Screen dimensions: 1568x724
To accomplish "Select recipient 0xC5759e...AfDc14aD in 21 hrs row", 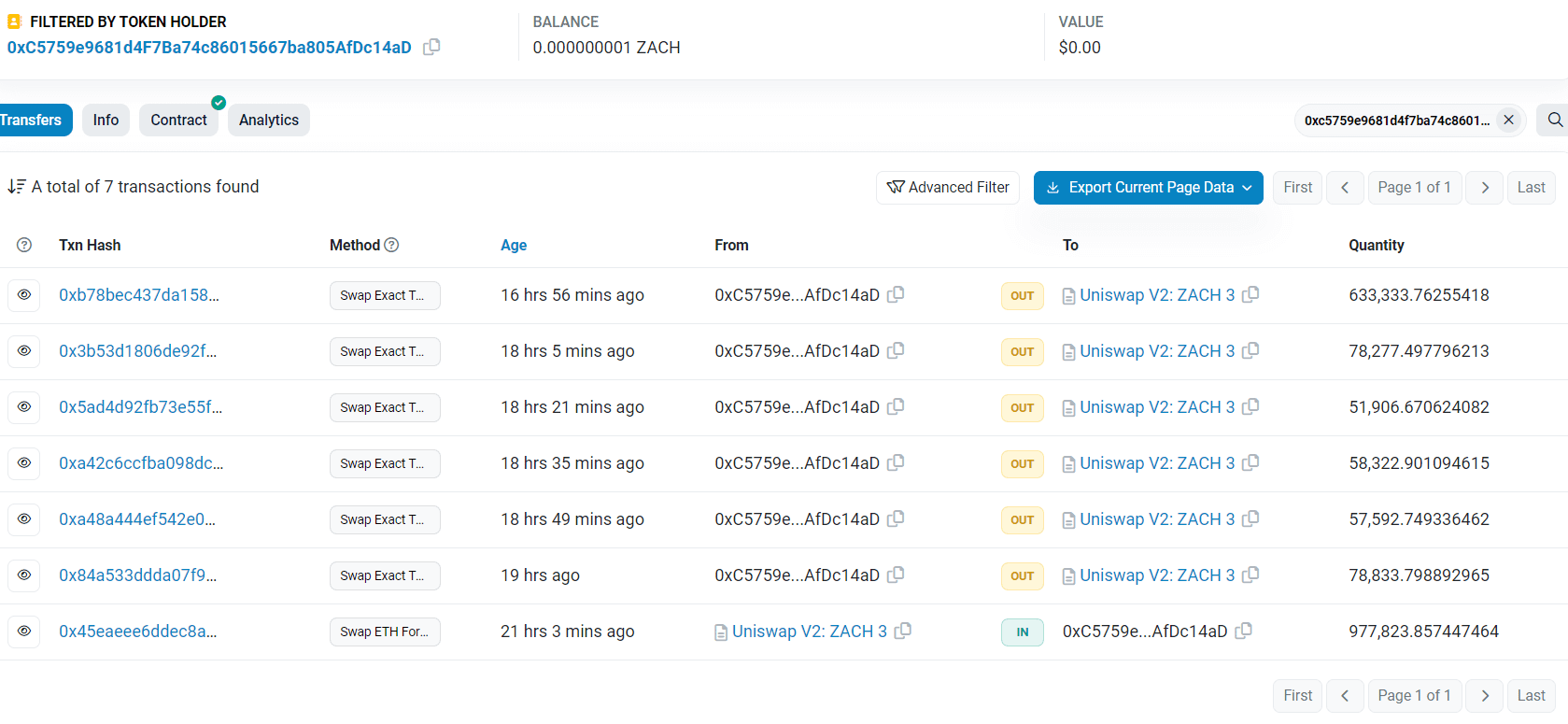I will click(1145, 632).
